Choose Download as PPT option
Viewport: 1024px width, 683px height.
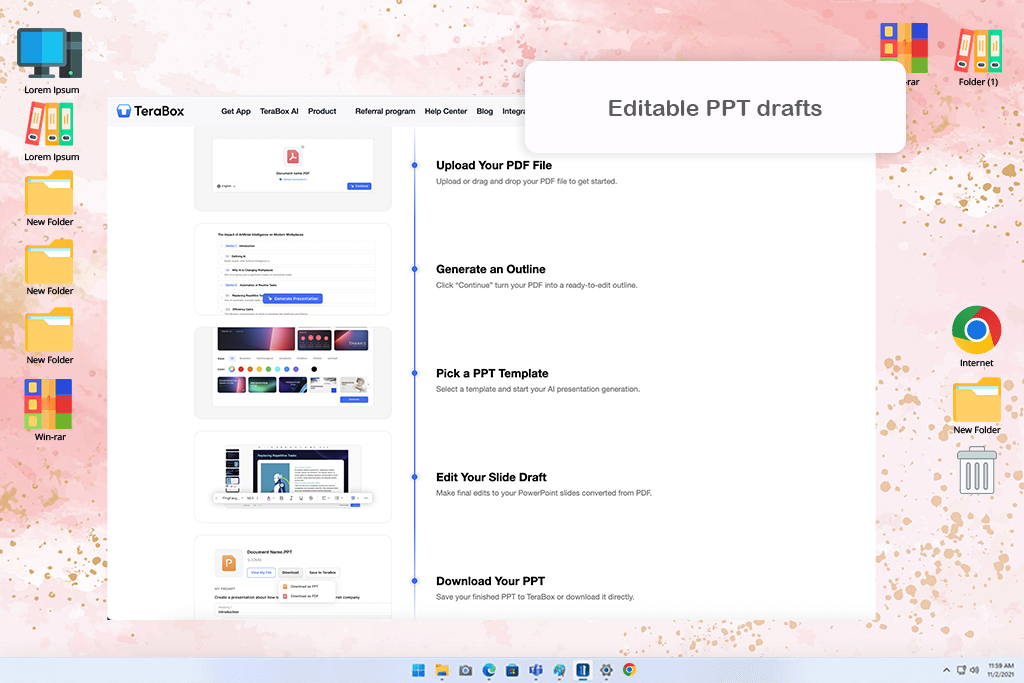tap(301, 586)
